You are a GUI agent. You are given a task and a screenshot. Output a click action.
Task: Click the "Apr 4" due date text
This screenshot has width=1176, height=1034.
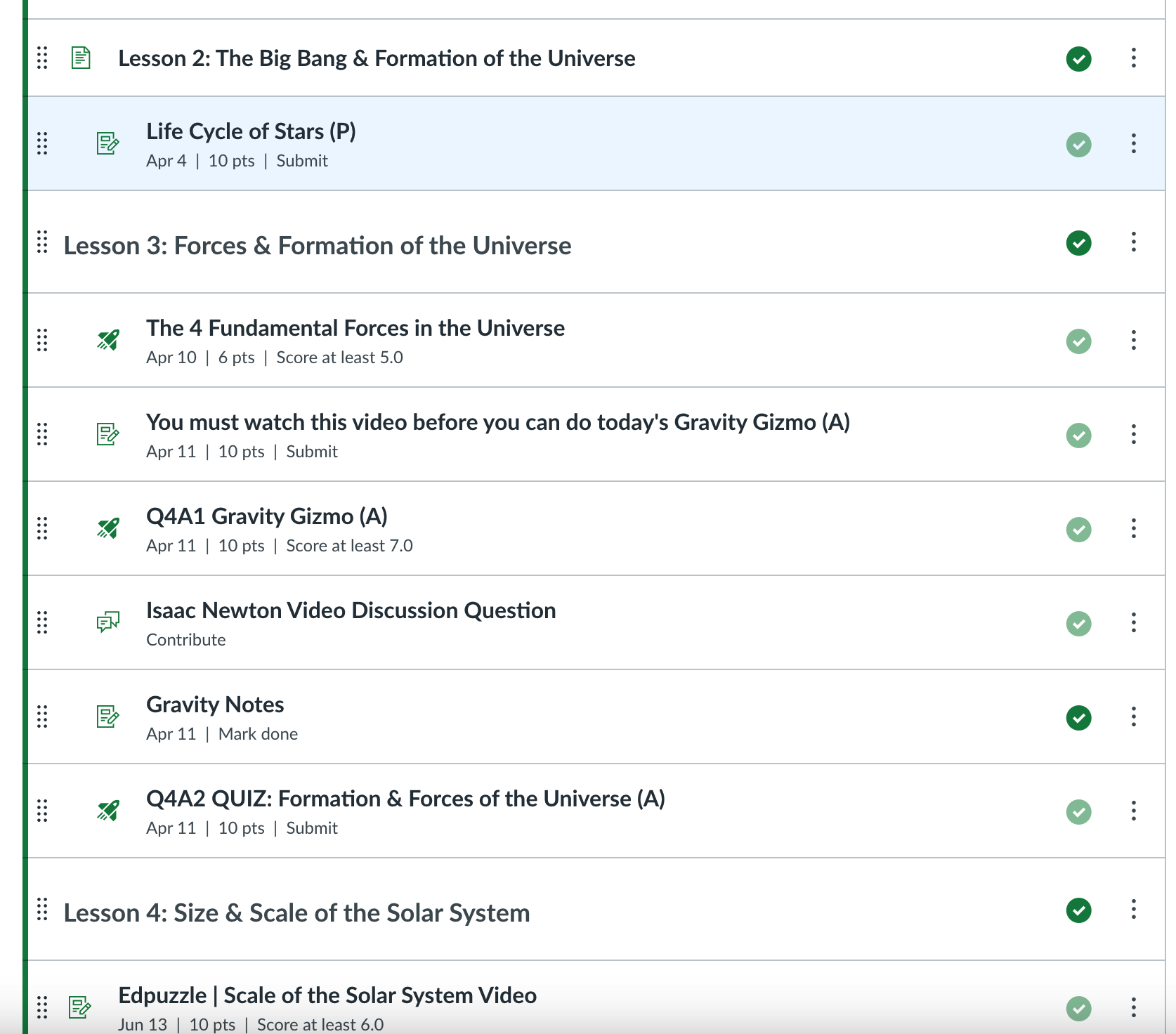166,161
